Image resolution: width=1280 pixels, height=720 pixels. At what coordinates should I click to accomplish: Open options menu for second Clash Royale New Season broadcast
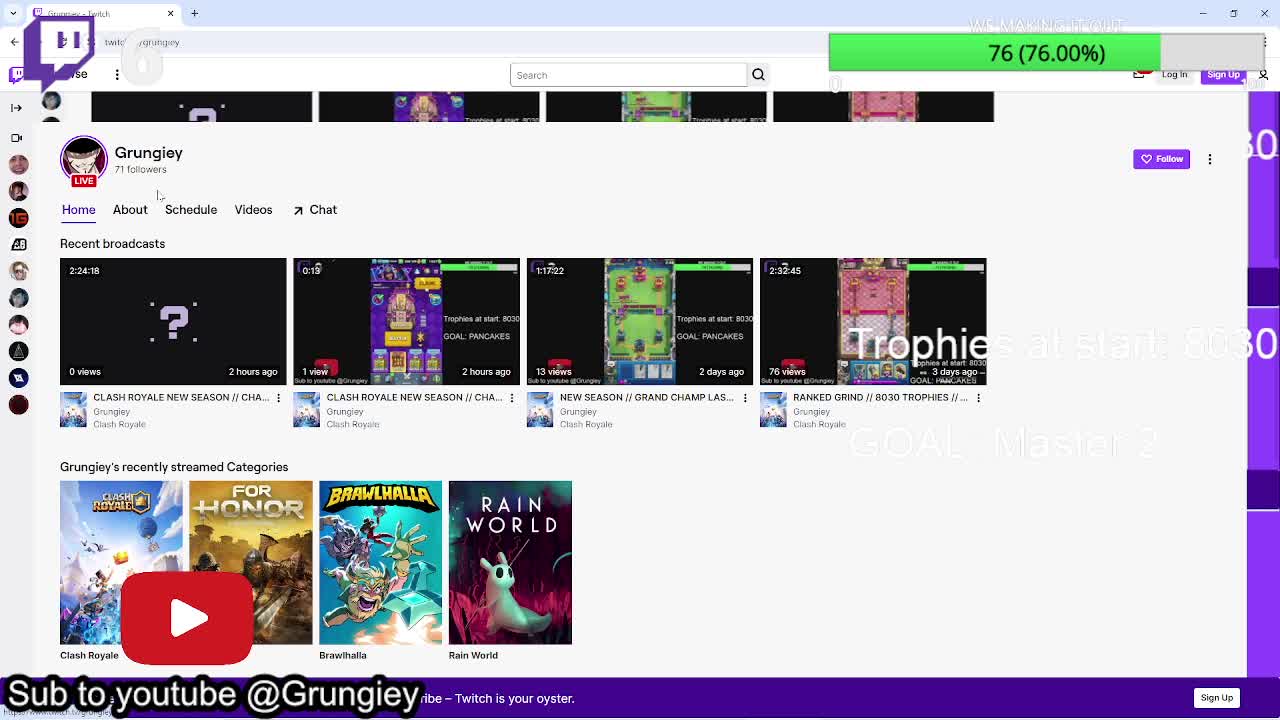pyautogui.click(x=511, y=398)
